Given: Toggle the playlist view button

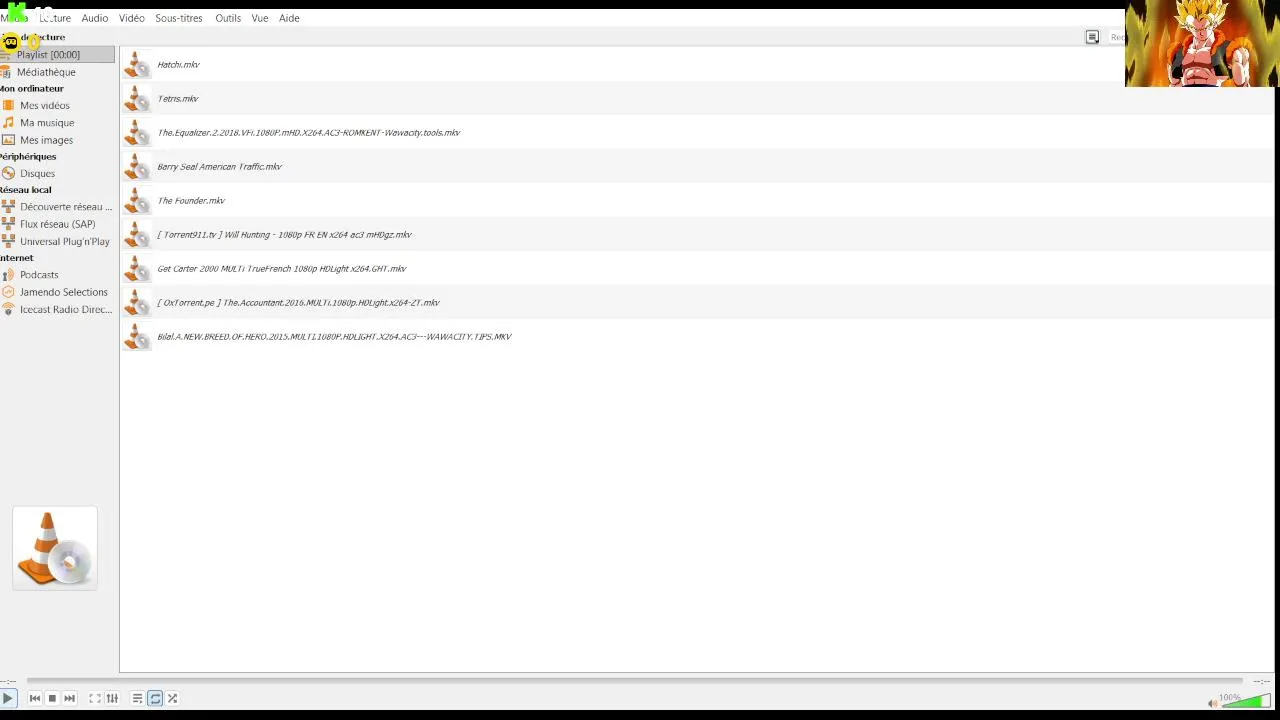Looking at the screenshot, I should [138, 698].
